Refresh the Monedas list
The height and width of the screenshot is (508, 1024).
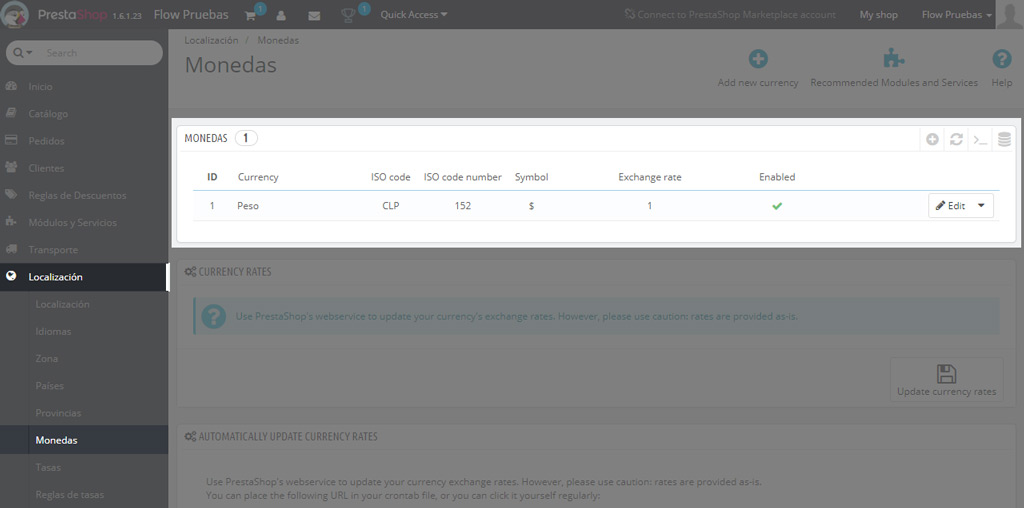pyautogui.click(x=956, y=139)
